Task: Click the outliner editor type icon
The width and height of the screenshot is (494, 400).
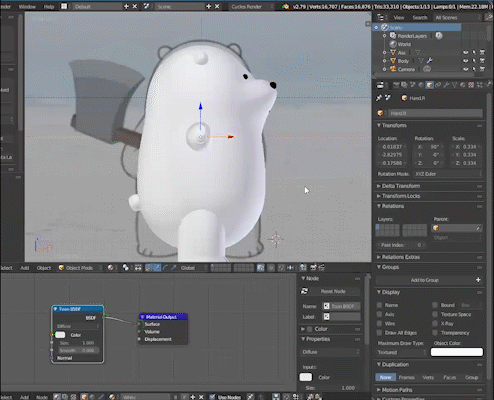Action: [380, 17]
